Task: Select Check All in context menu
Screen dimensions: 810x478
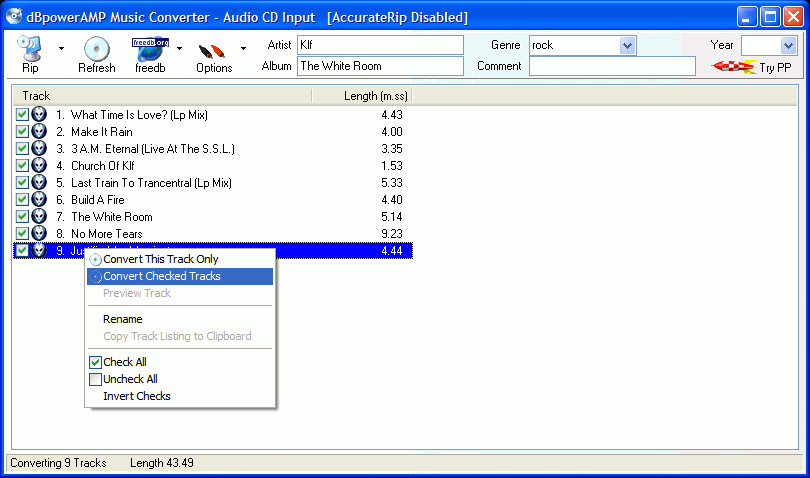Action: click(x=180, y=362)
